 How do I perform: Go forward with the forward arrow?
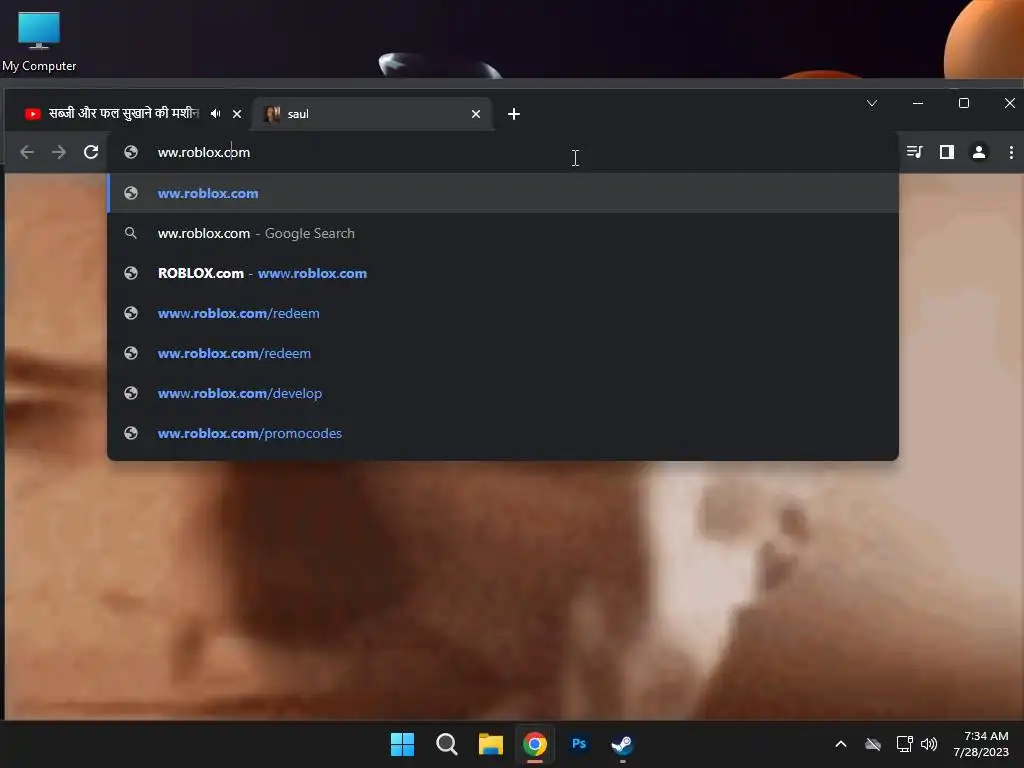click(x=59, y=152)
